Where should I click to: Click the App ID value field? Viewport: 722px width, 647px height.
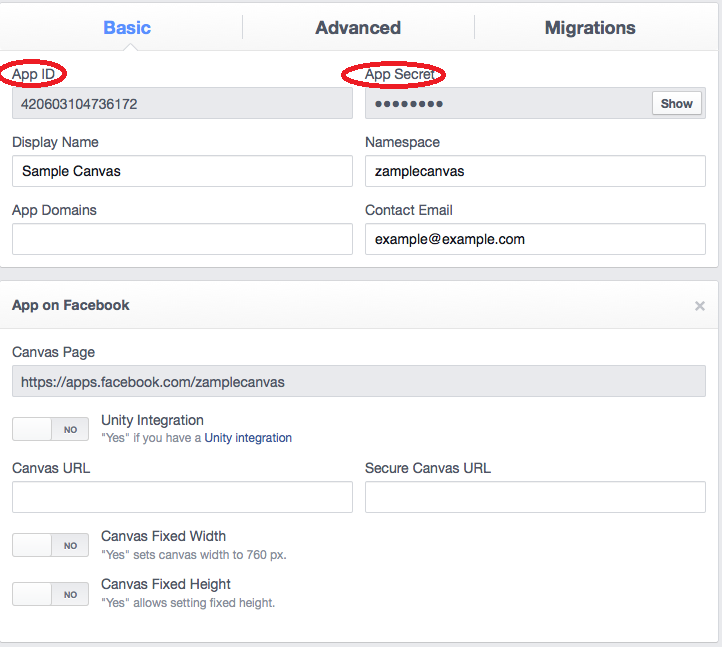182,104
